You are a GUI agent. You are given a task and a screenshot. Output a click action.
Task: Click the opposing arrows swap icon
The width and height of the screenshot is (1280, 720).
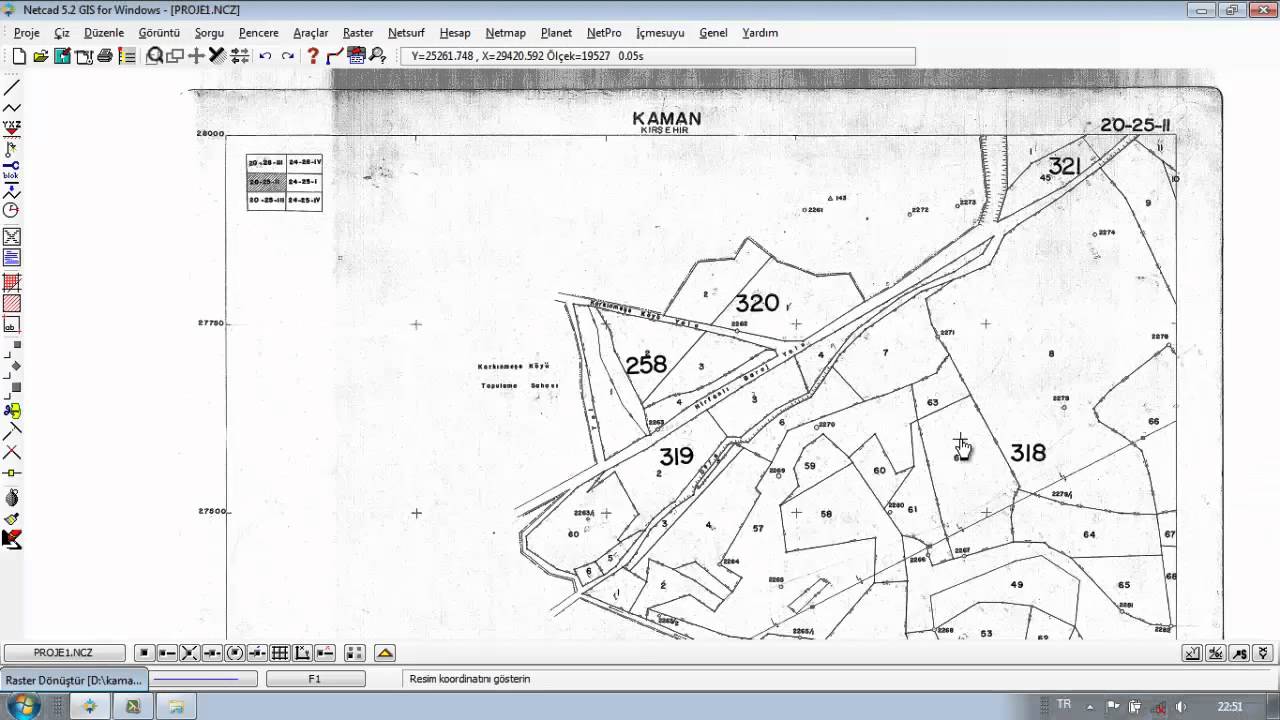pyautogui.click(x=240, y=57)
